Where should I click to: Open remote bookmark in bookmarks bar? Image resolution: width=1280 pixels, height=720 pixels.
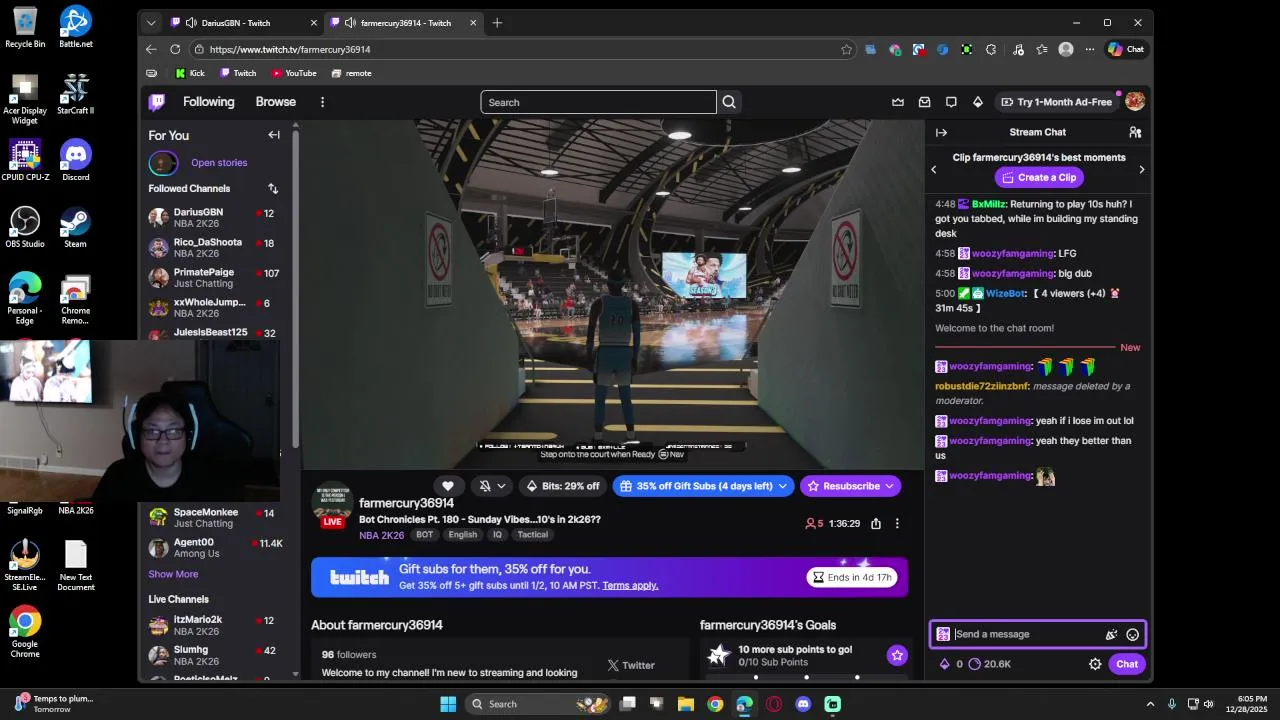(352, 73)
